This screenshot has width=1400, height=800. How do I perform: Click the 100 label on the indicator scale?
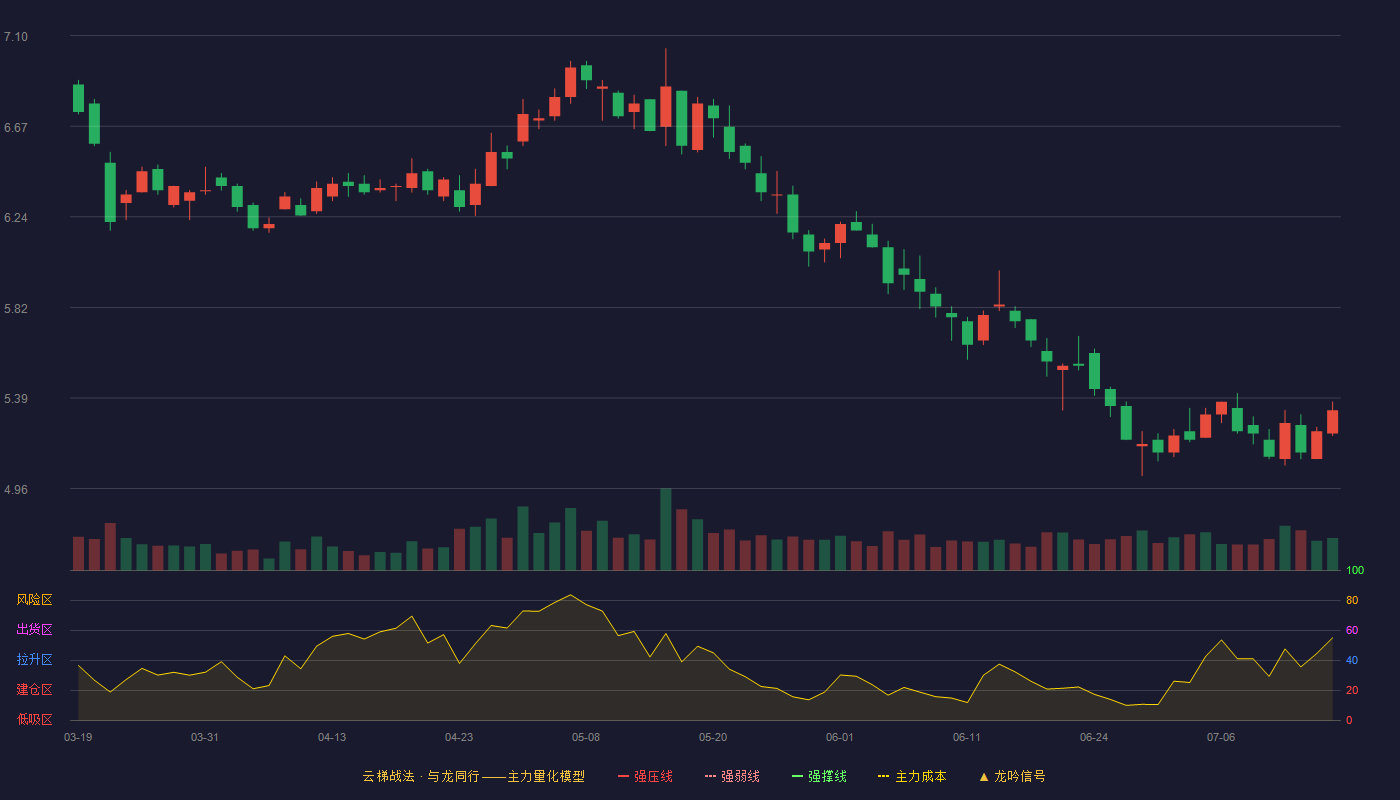pyautogui.click(x=1355, y=571)
